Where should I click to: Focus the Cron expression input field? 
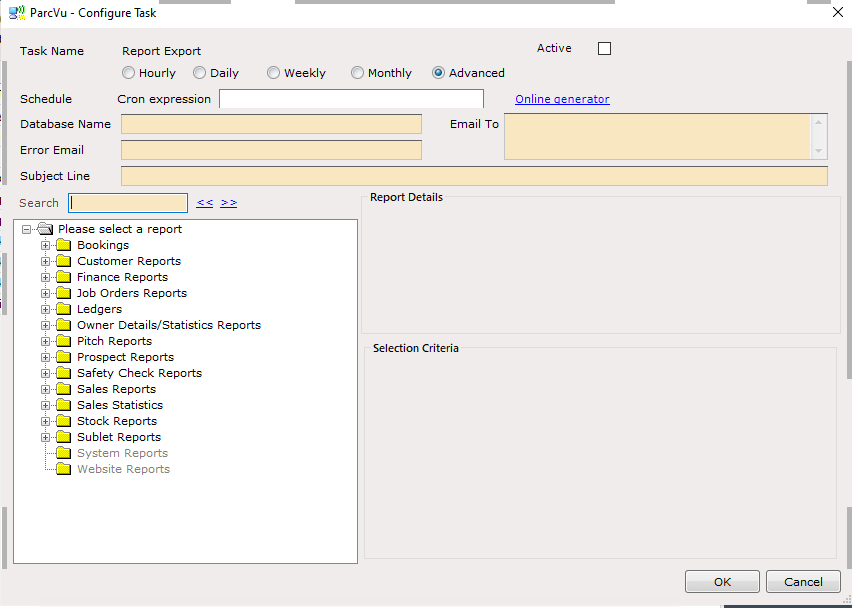352,99
